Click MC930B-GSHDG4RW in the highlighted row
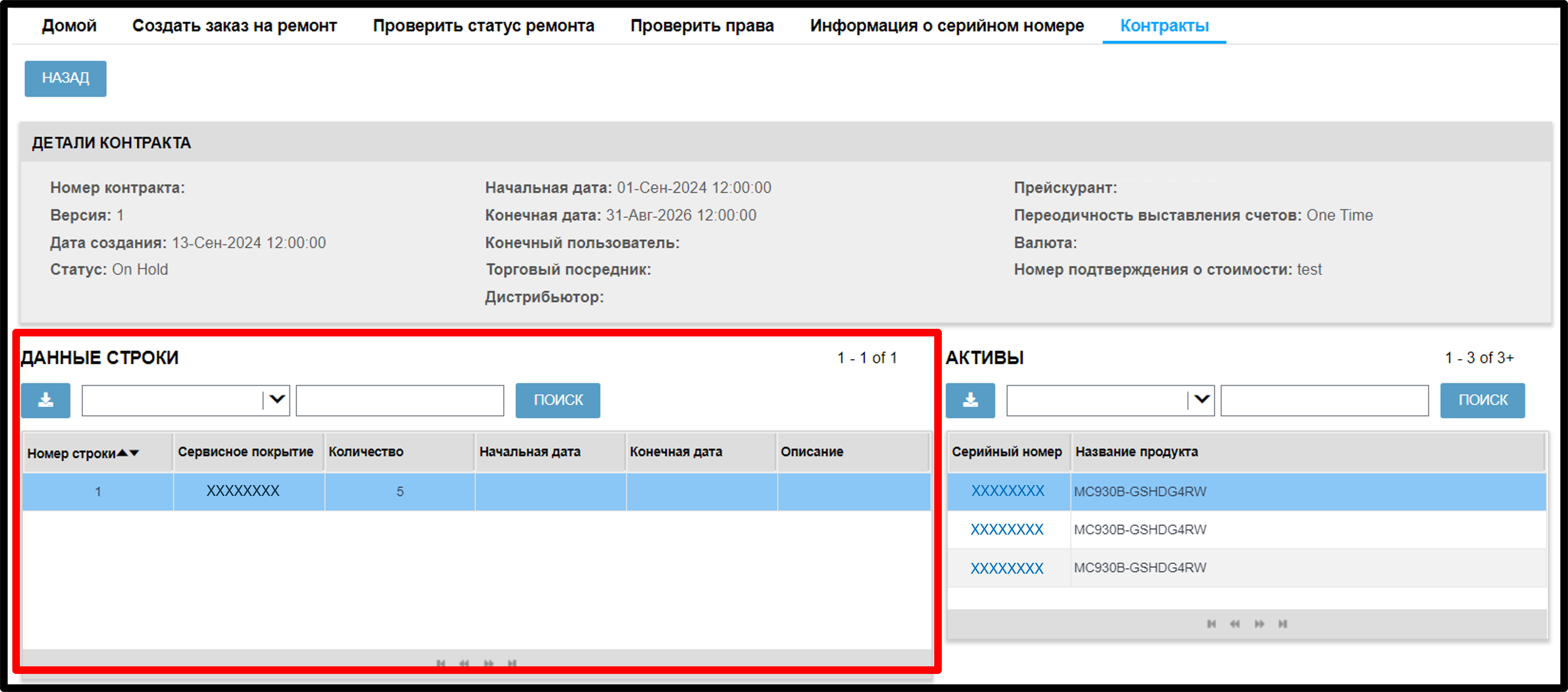Image resolution: width=1568 pixels, height=692 pixels. point(1139,491)
